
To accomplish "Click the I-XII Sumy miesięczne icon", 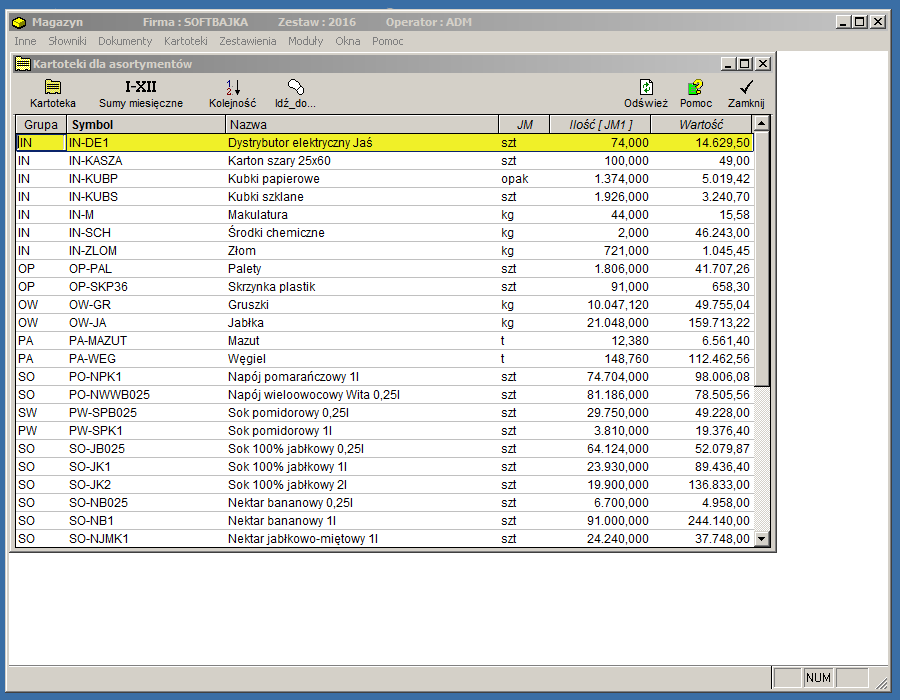I will click(x=141, y=94).
